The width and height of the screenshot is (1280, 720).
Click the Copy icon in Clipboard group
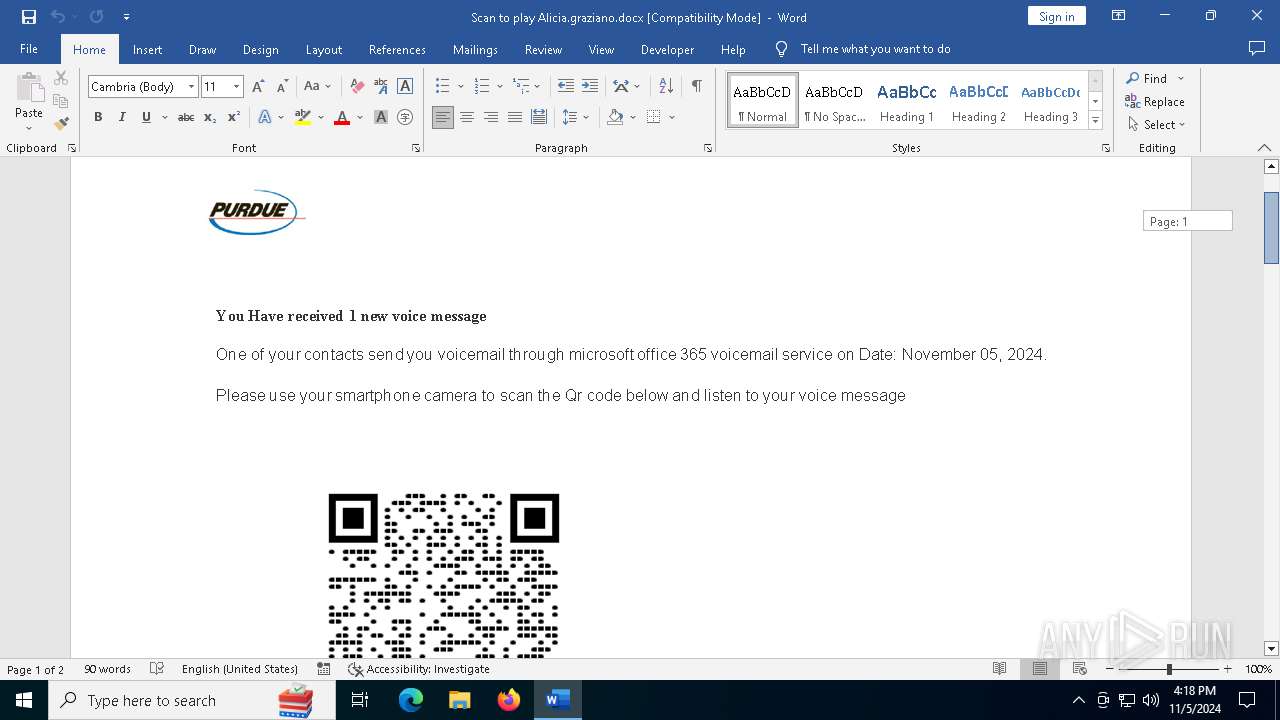(61, 101)
